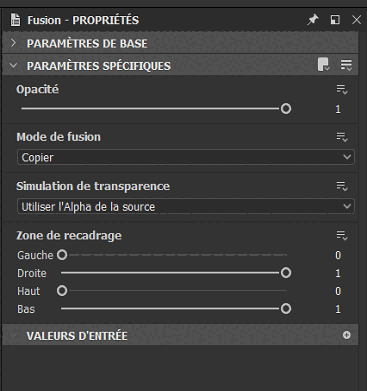The width and height of the screenshot is (367, 391).
Task: Click the Zone de recadrage label
Action: click(69, 236)
